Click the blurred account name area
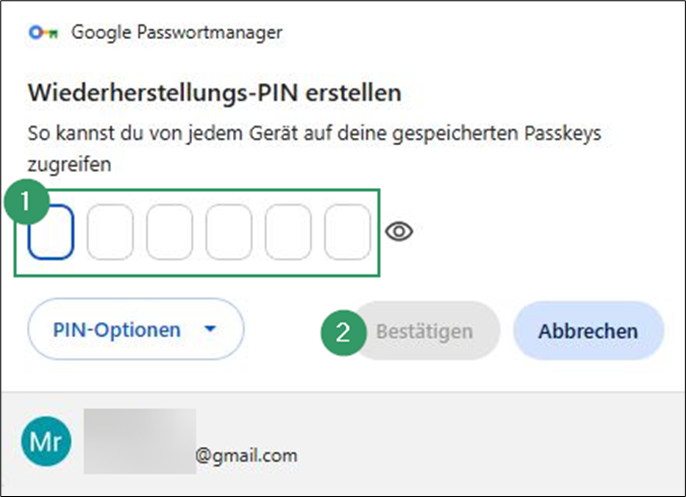Image resolution: width=686 pixels, height=497 pixels. tap(140, 441)
